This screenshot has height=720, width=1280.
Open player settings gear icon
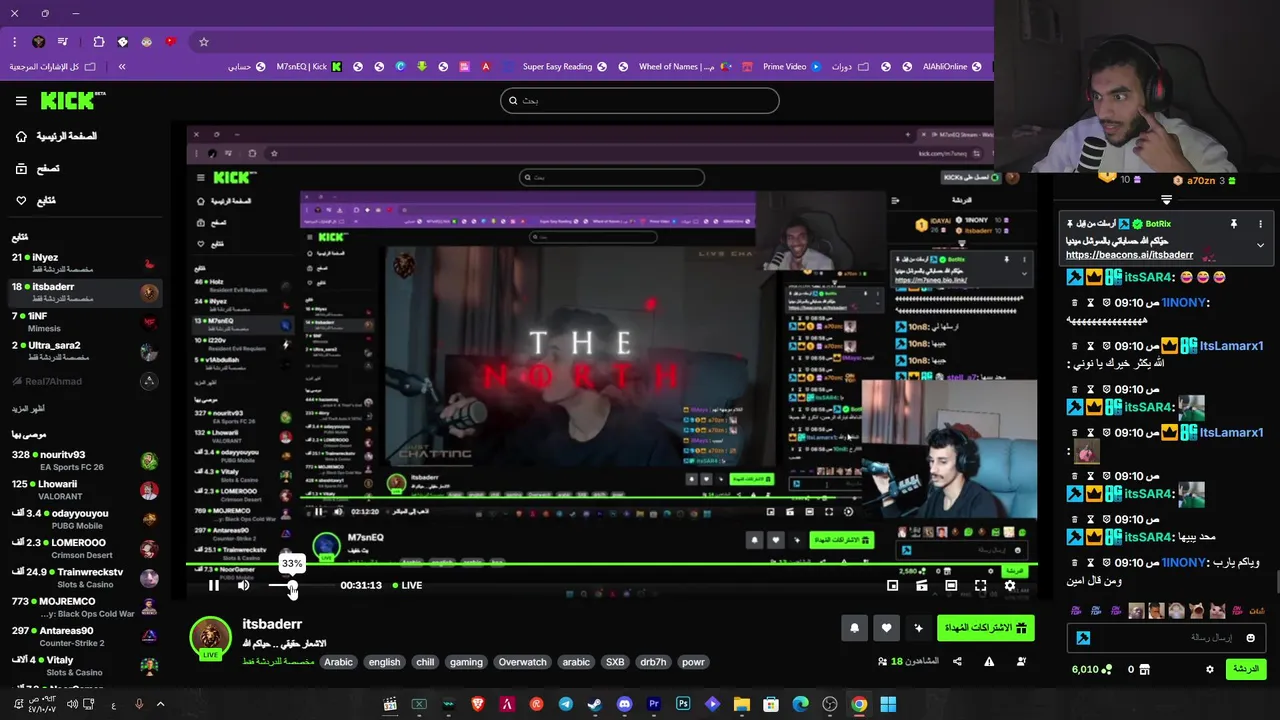coord(1009,585)
